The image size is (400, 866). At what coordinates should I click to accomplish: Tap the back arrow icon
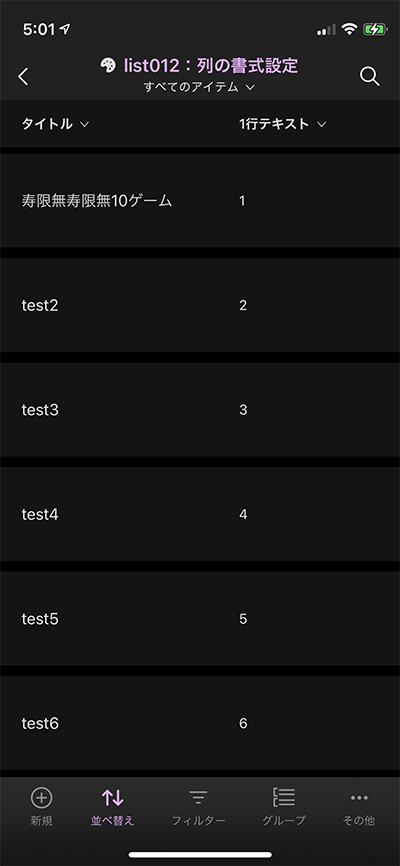click(x=23, y=77)
